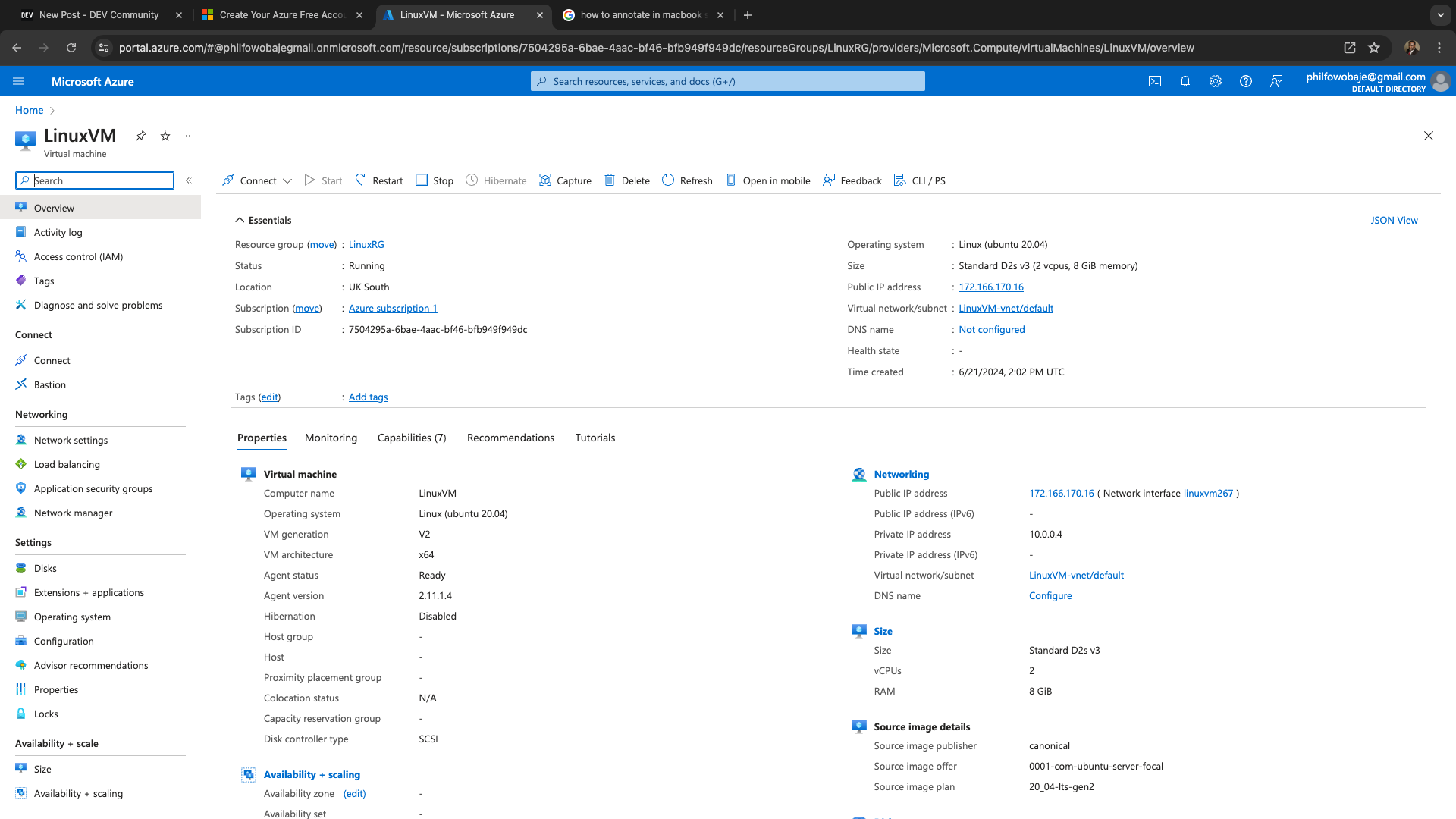Focus the global Azure search bar
1456x819 pixels.
[x=727, y=81]
